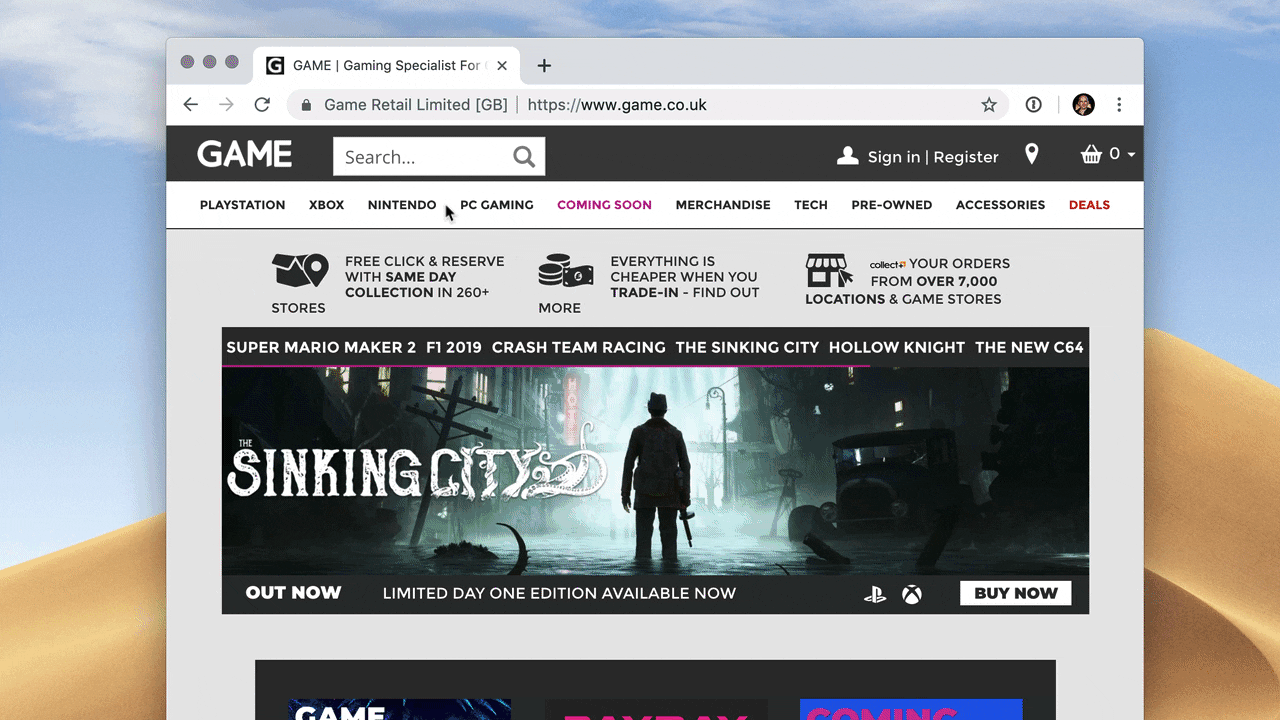Select the Hollow Knight banner tab

pos(897,348)
